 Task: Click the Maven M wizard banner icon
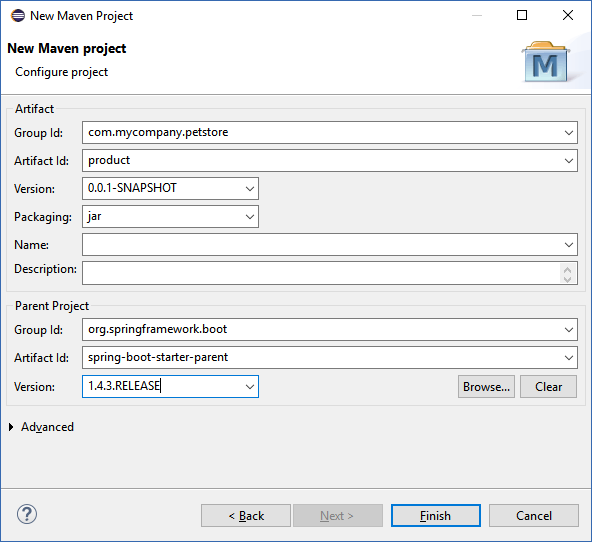coord(546,62)
